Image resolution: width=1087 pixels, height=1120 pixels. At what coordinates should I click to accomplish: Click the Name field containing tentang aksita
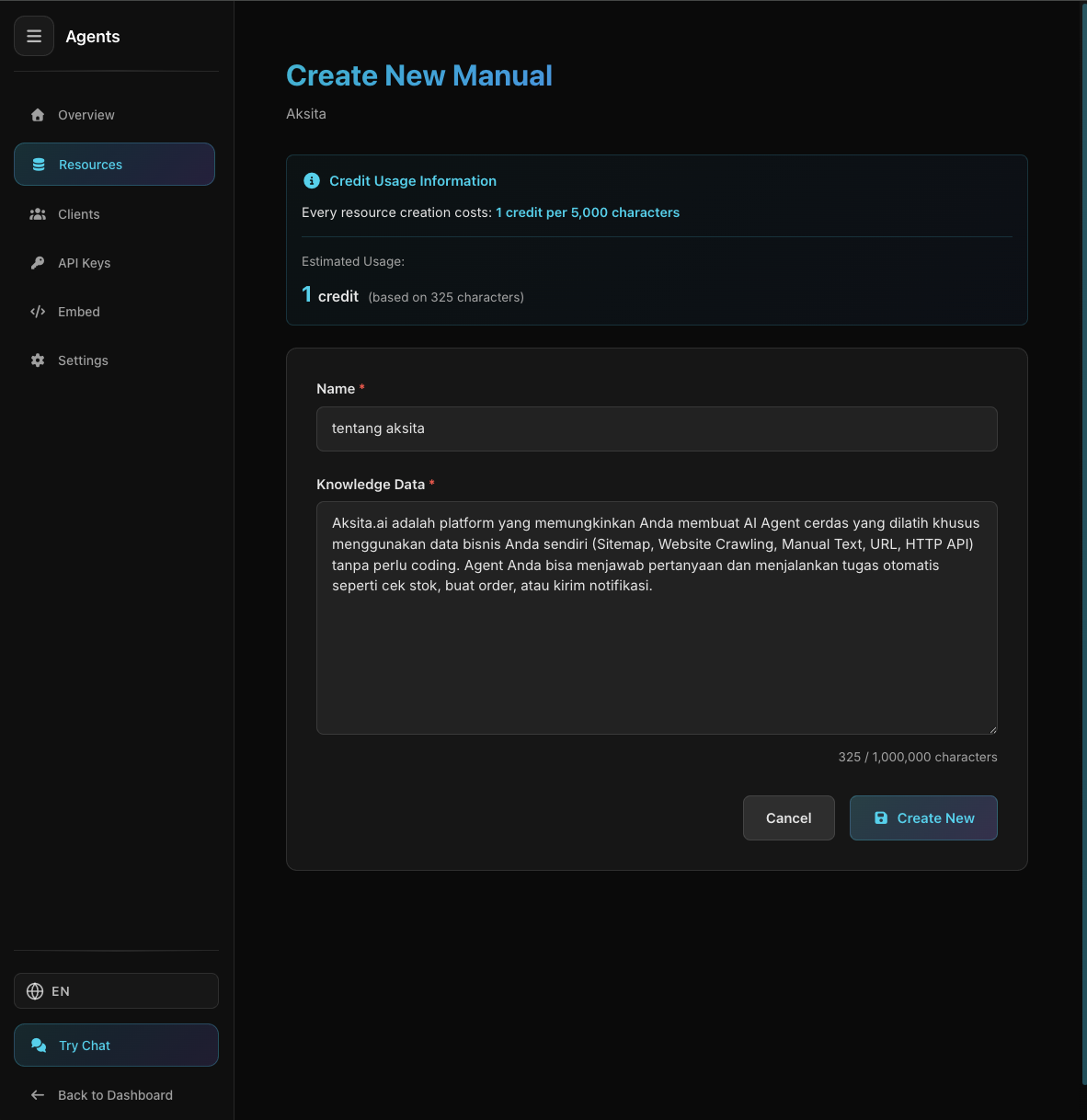[x=656, y=429]
